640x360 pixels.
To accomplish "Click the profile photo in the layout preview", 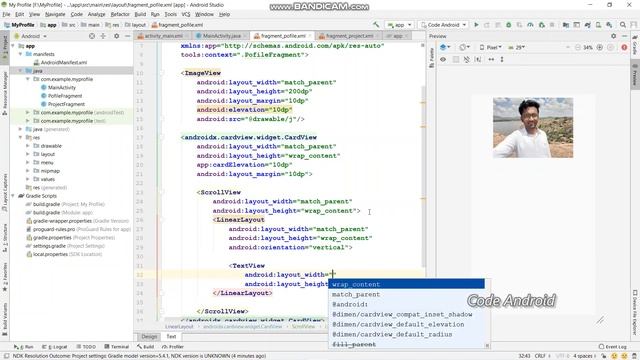I will [533, 127].
